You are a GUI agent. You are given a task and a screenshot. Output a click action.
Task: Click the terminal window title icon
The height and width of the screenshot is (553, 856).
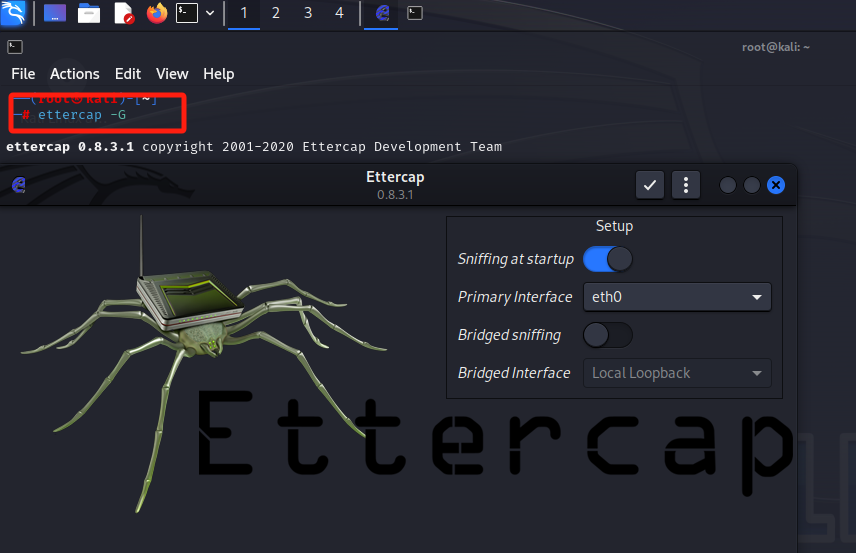15,47
